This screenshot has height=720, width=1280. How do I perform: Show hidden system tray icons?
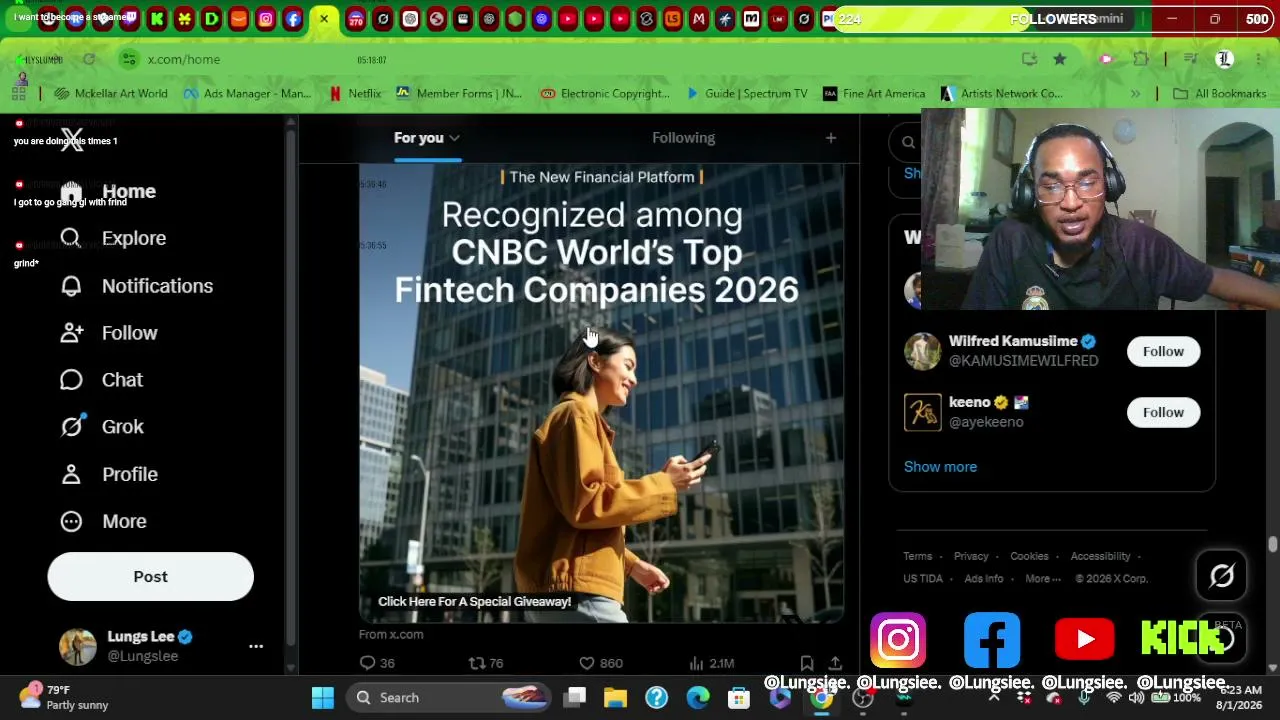pyautogui.click(x=994, y=697)
